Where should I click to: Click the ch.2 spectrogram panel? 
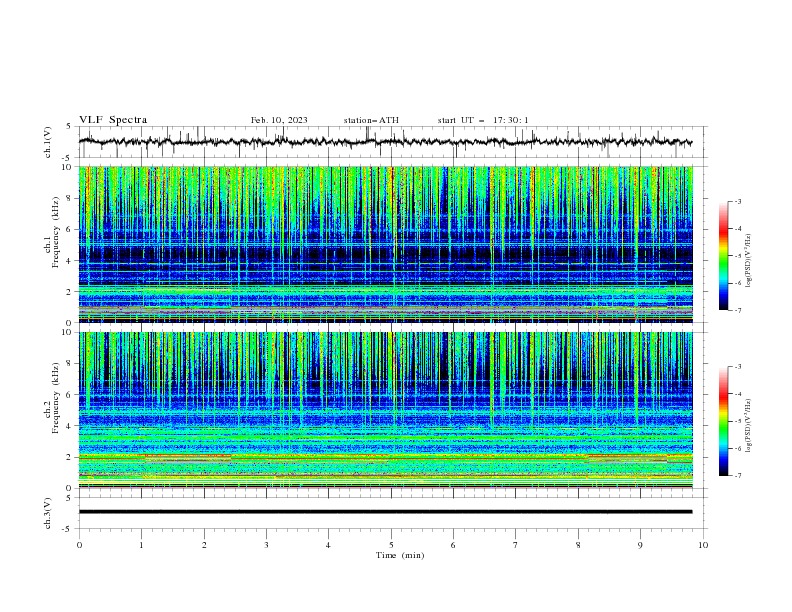pos(385,410)
